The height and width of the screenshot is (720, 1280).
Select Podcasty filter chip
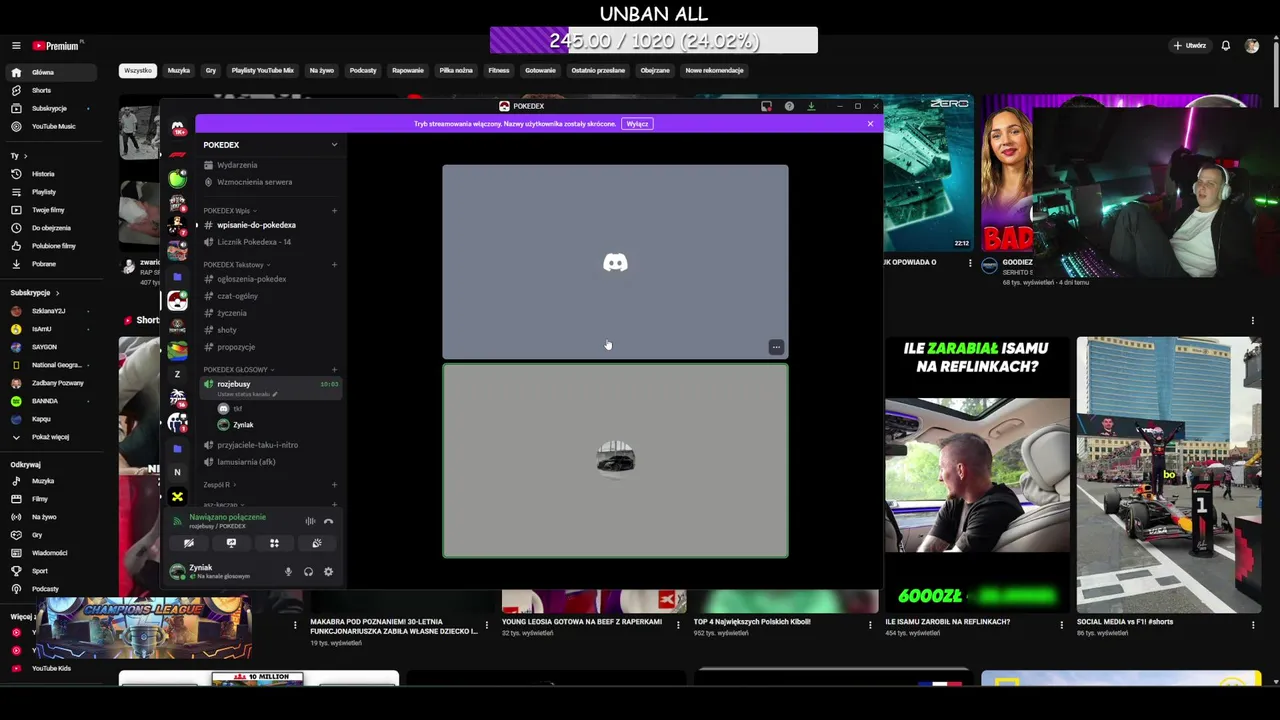click(363, 71)
